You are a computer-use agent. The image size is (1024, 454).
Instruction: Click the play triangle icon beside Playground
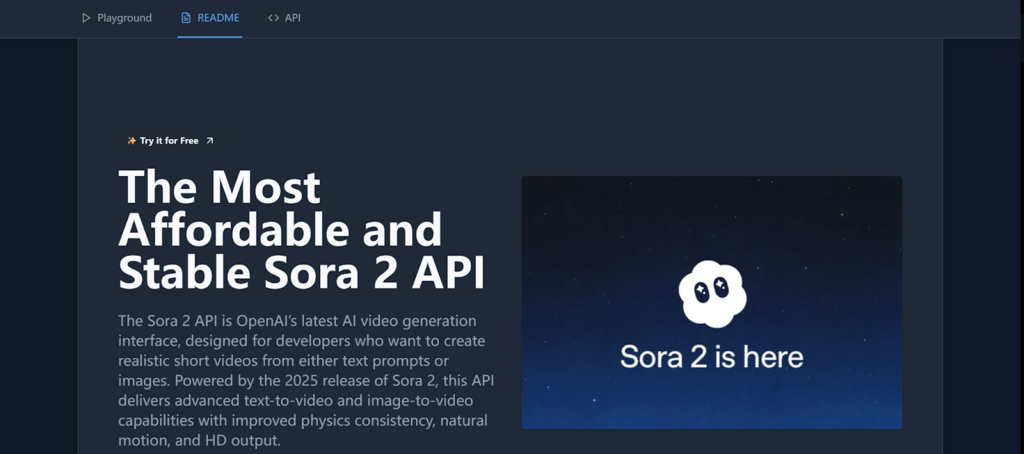pyautogui.click(x=86, y=18)
